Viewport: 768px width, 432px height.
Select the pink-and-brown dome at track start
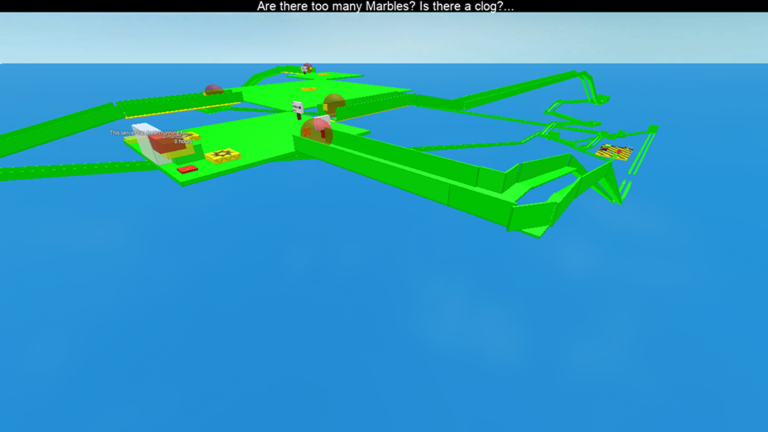tap(317, 132)
